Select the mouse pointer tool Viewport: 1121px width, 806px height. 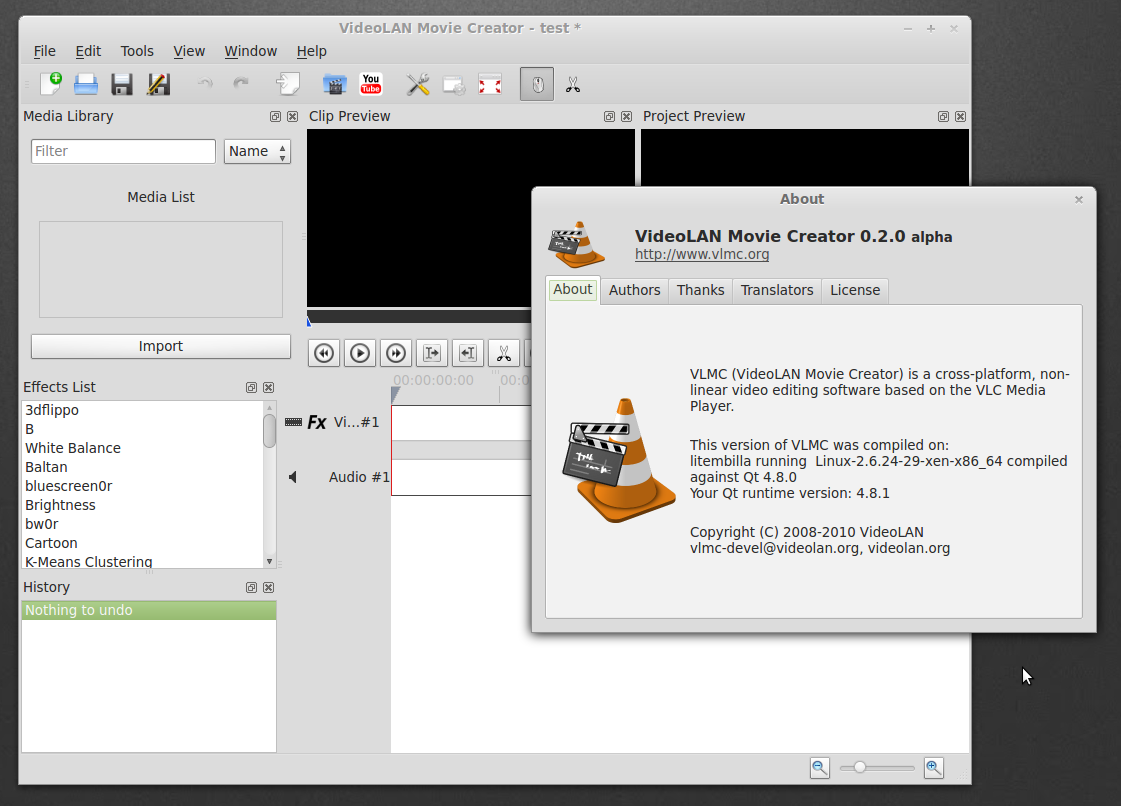pos(537,84)
